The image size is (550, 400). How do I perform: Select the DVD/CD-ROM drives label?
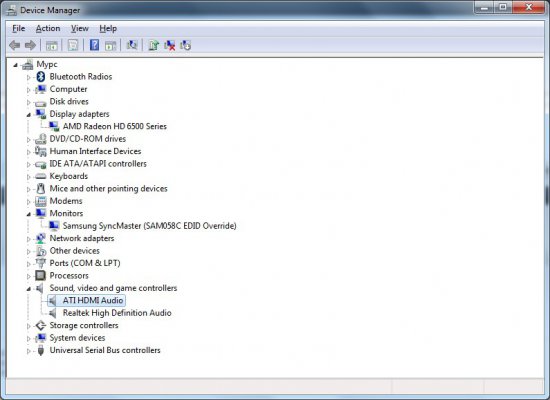(88, 139)
